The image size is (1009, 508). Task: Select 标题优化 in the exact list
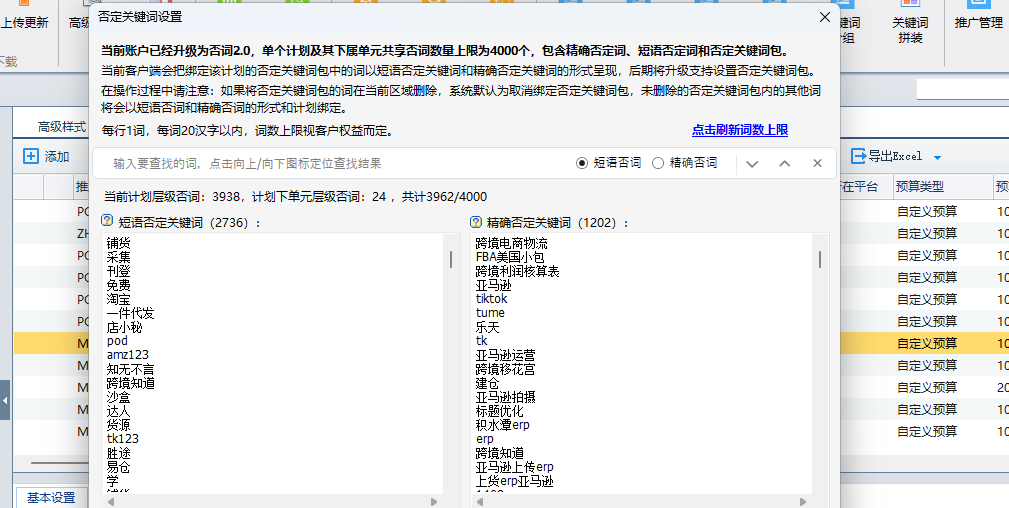point(499,411)
